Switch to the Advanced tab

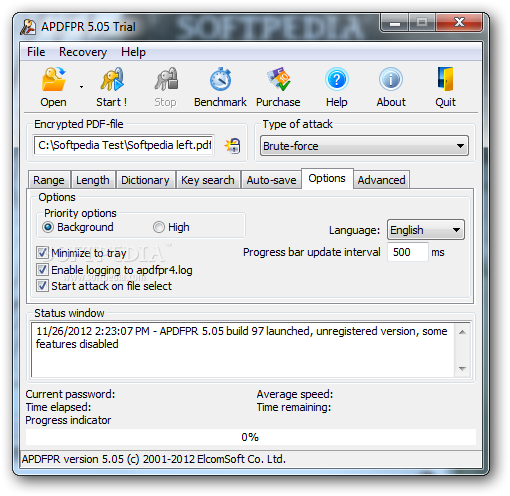click(x=382, y=180)
